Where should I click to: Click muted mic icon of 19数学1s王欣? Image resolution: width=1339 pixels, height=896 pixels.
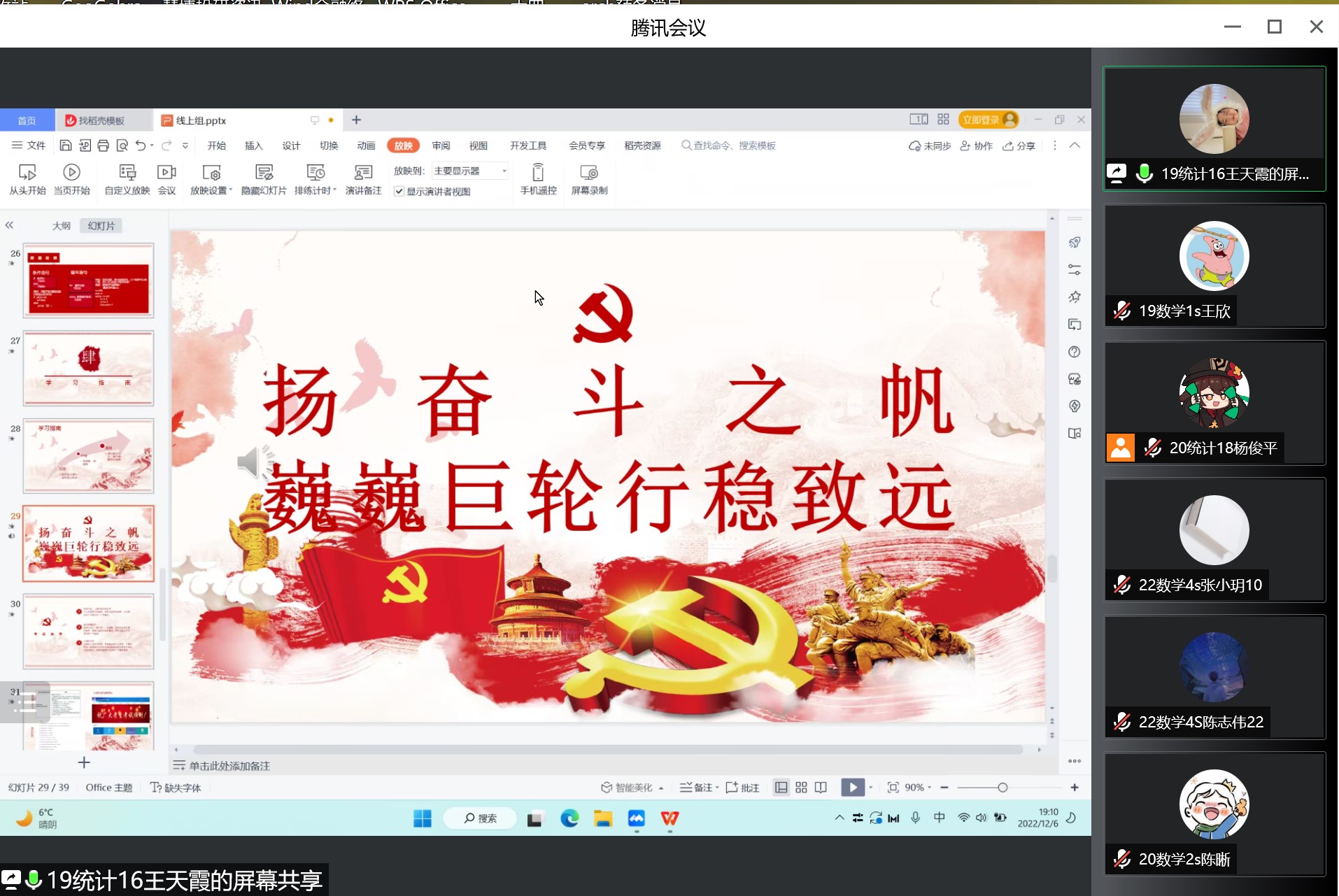[x=1122, y=311]
